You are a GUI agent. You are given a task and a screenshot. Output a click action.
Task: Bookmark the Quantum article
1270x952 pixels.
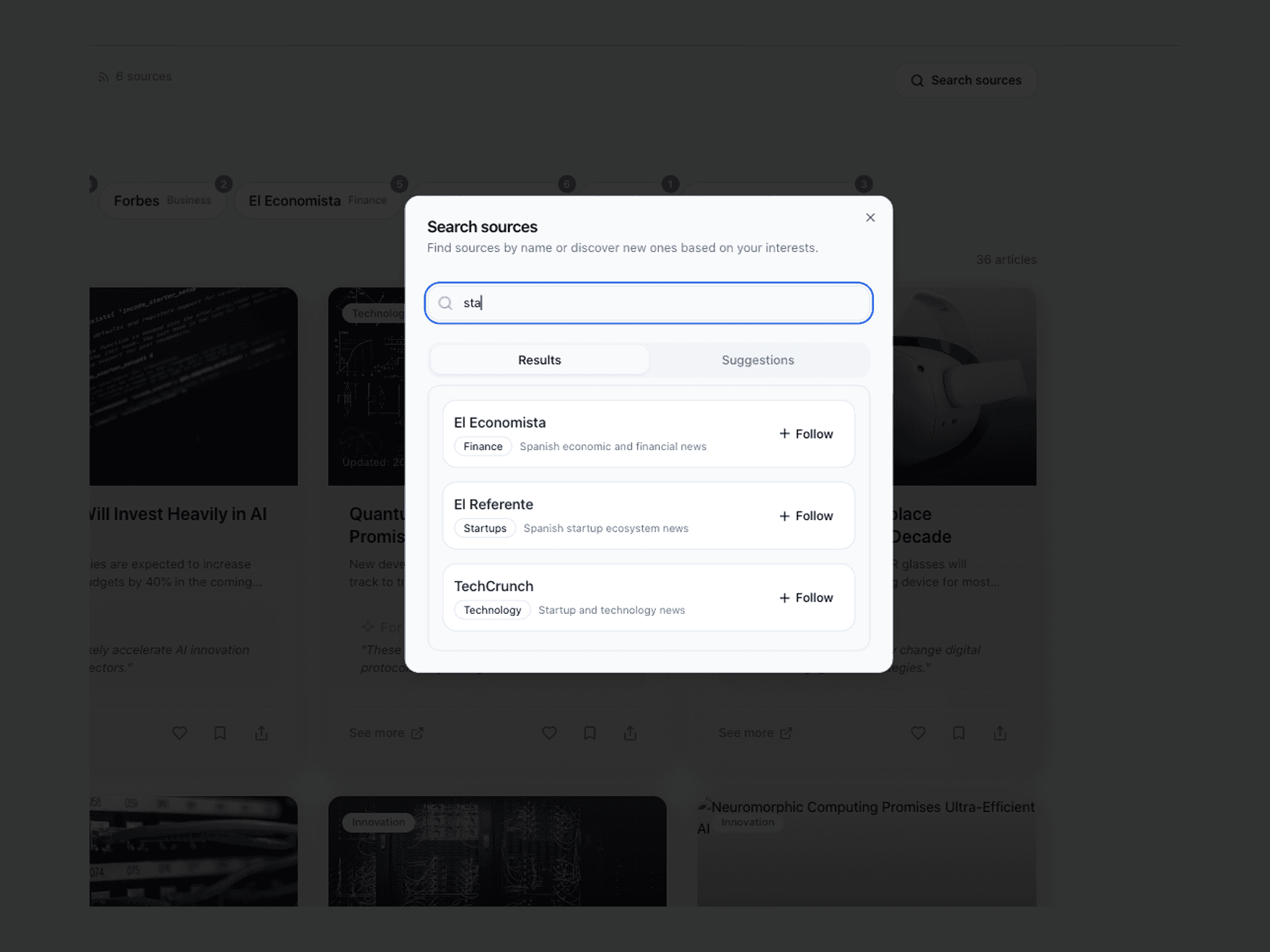590,733
